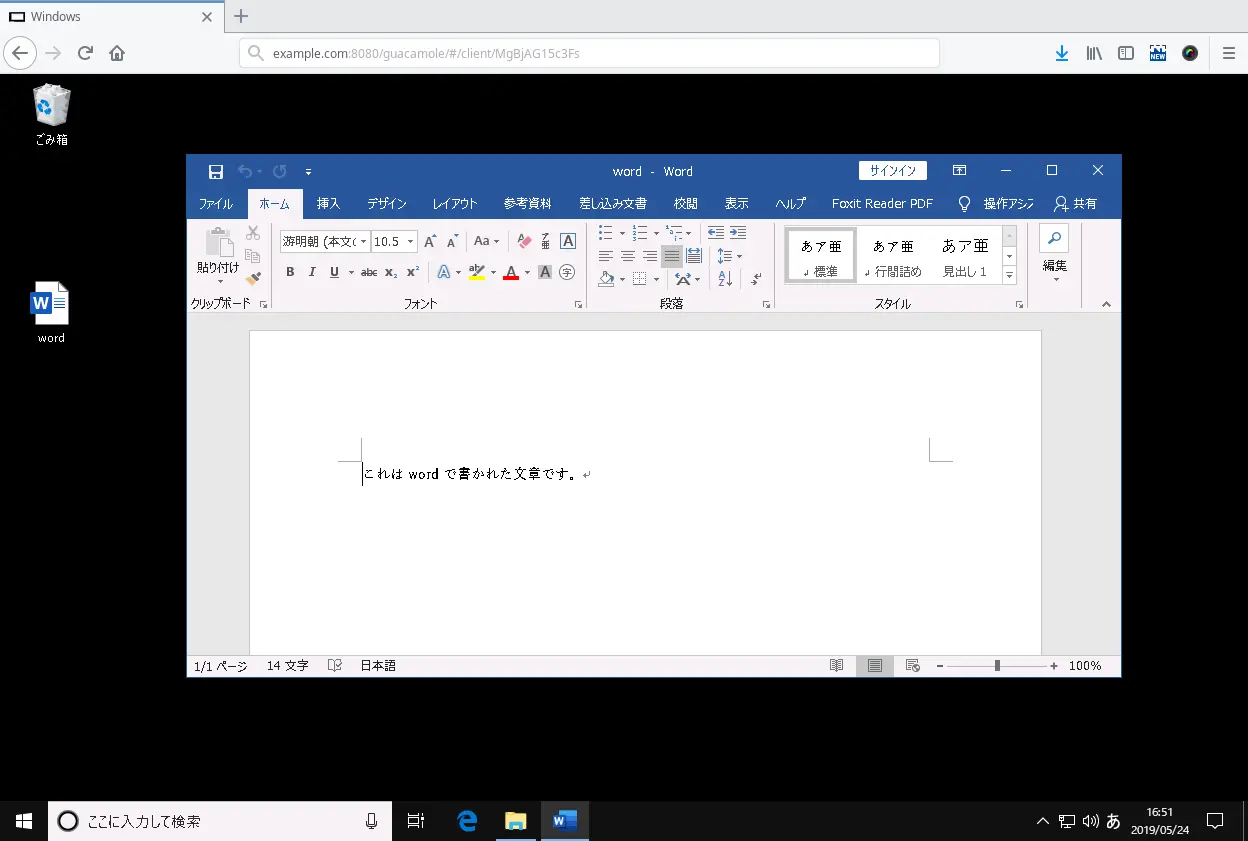
Task: Select the Format Painter brush
Action: (x=253, y=278)
